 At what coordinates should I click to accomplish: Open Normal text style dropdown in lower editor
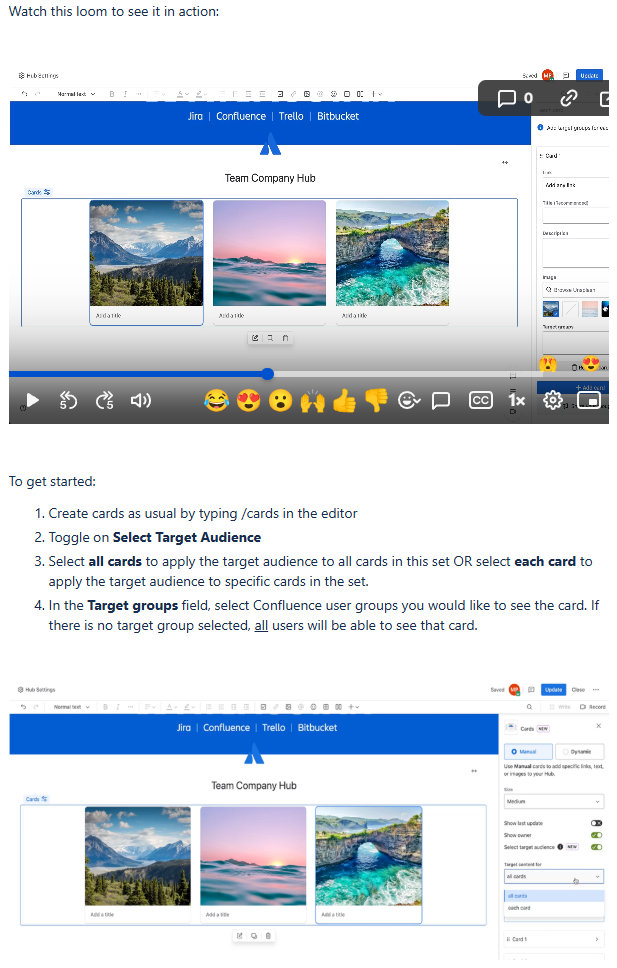(x=72, y=707)
